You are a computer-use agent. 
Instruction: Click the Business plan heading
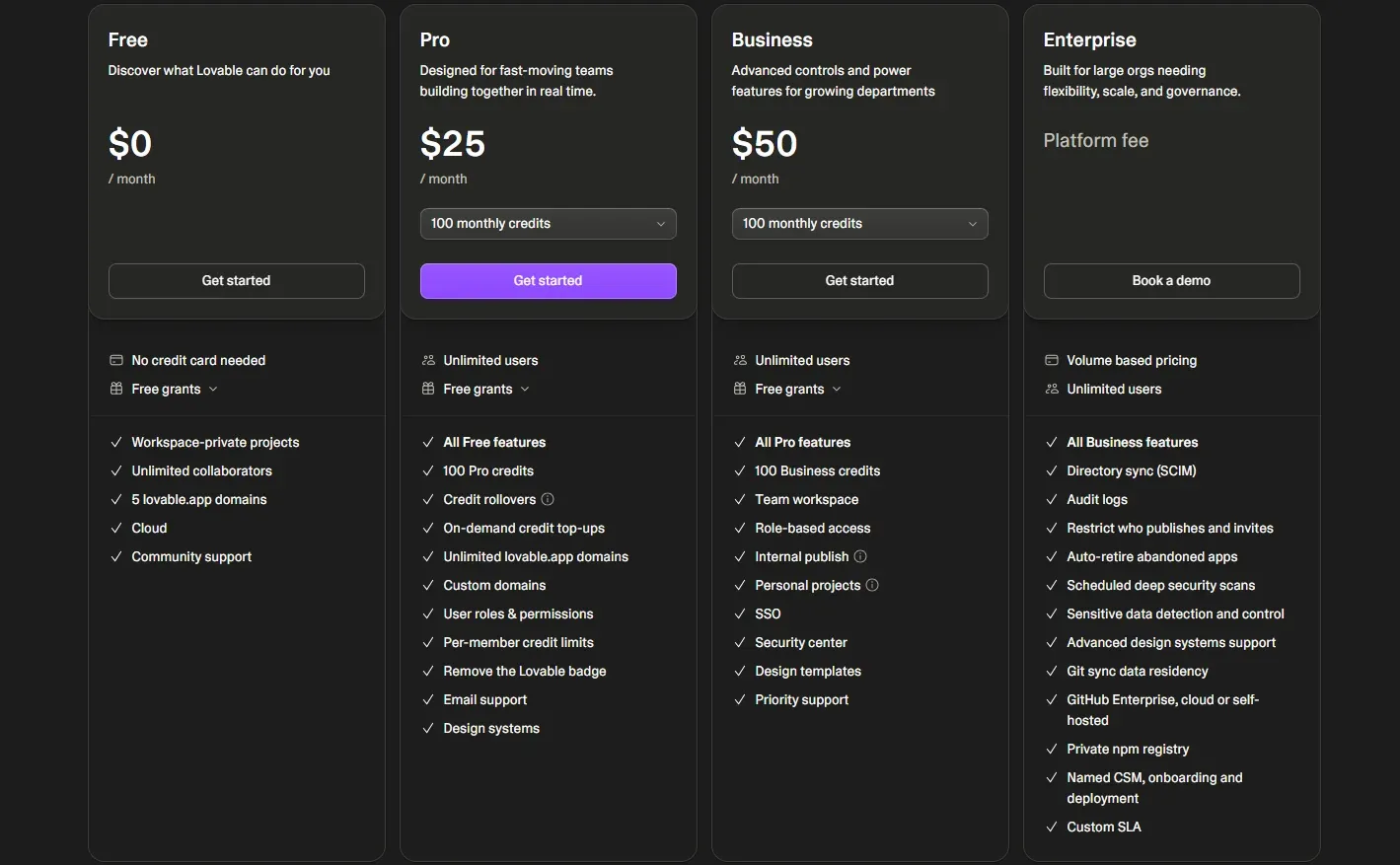(x=773, y=39)
